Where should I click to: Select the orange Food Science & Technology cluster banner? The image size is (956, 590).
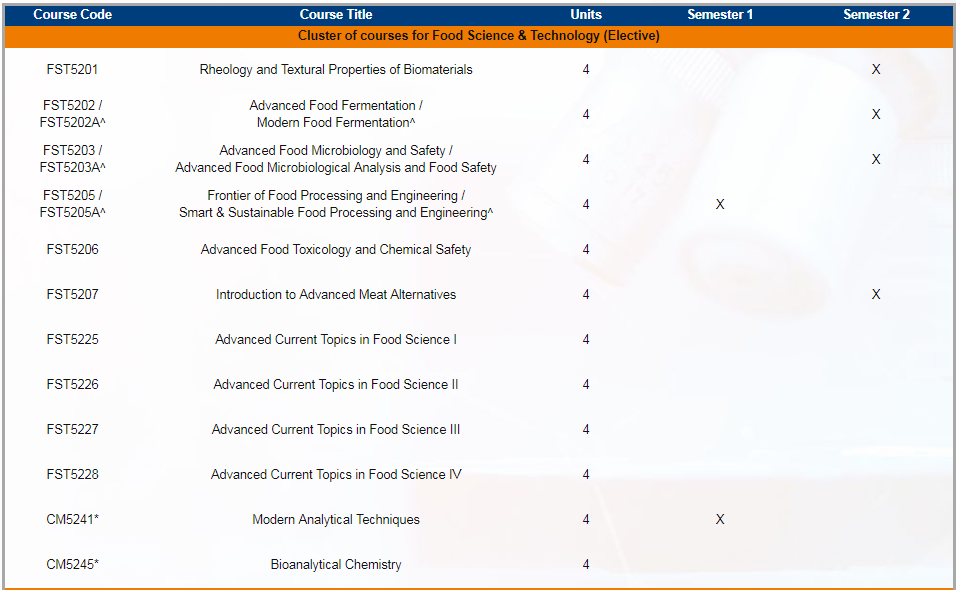click(479, 36)
